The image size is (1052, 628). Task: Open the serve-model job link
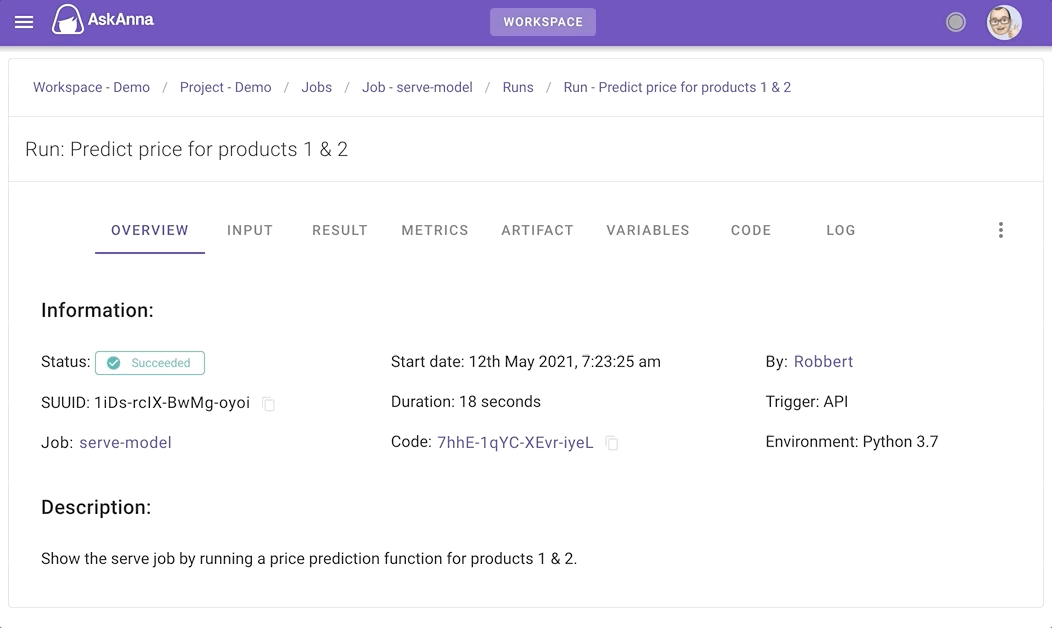[125, 442]
